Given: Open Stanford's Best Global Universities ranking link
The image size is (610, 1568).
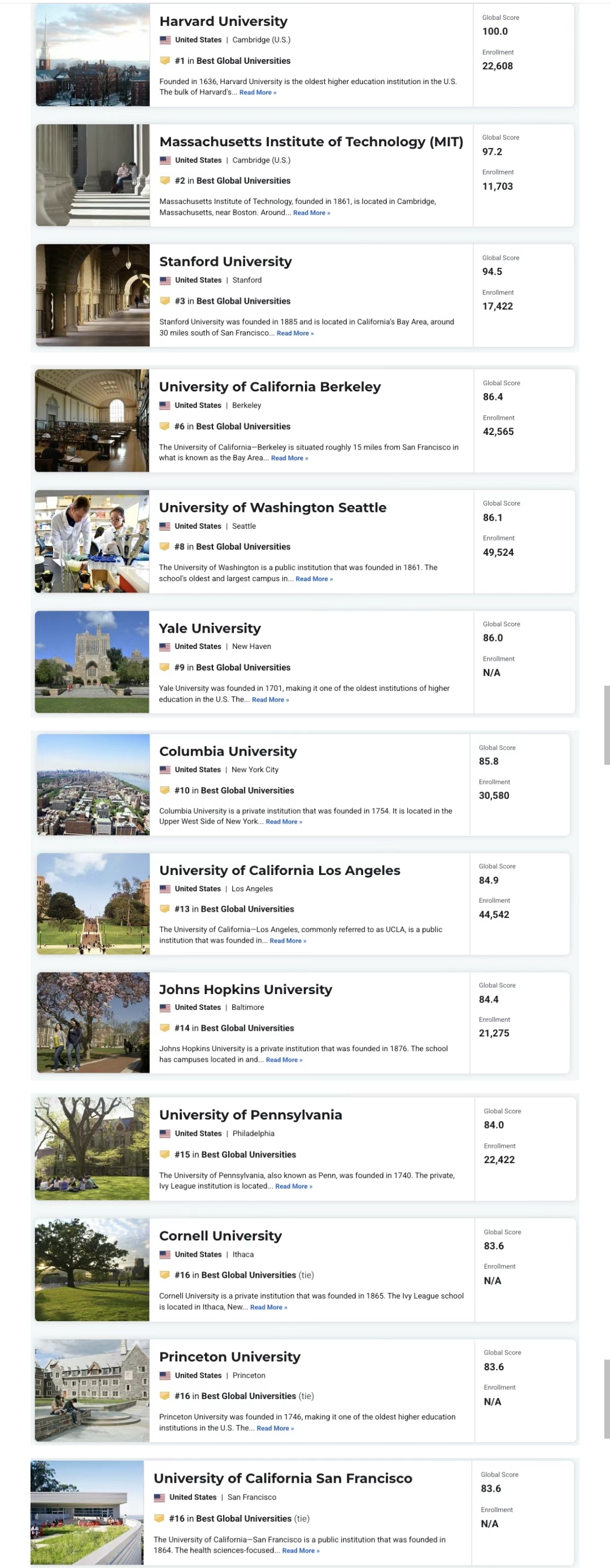Looking at the screenshot, I should pyautogui.click(x=243, y=301).
